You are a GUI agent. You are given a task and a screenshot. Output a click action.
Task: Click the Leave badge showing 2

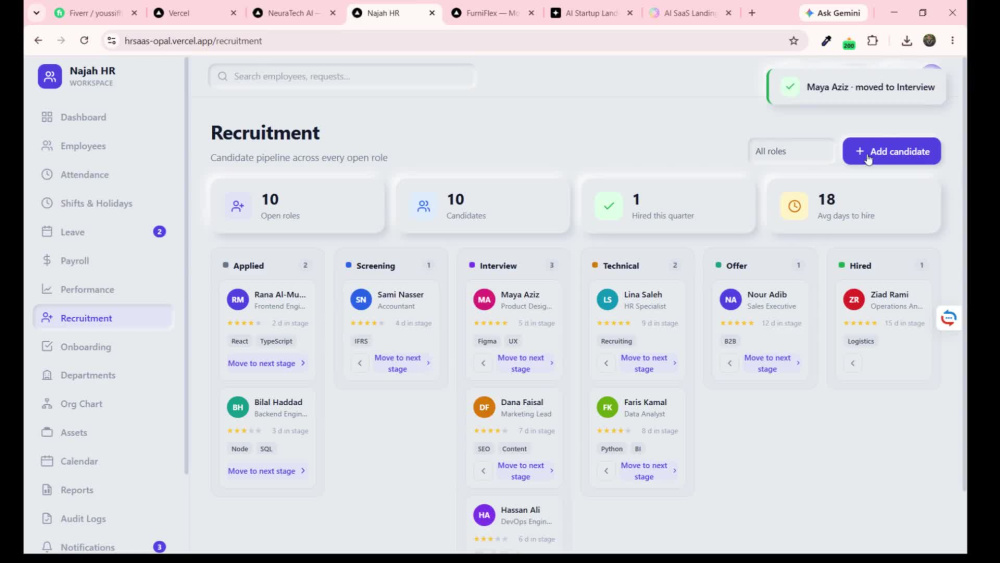pyautogui.click(x=159, y=231)
